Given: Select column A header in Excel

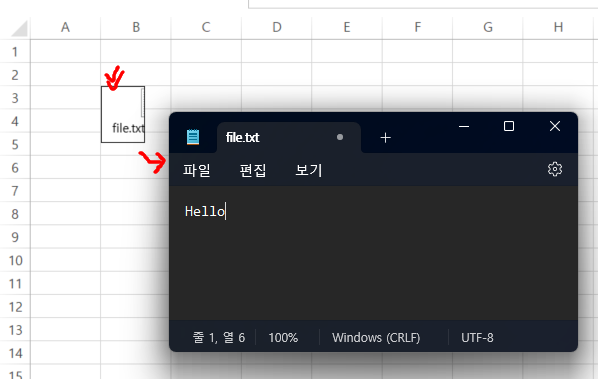Looking at the screenshot, I should 65,27.
